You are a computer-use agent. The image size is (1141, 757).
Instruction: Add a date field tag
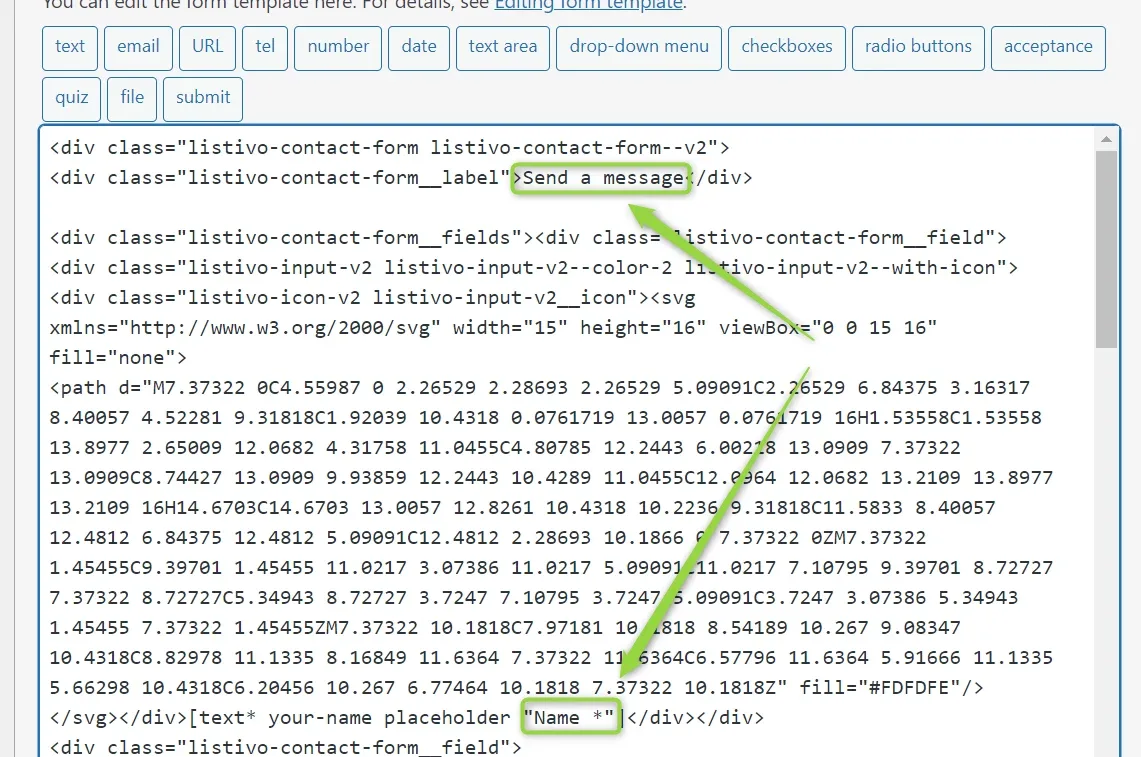[418, 48]
